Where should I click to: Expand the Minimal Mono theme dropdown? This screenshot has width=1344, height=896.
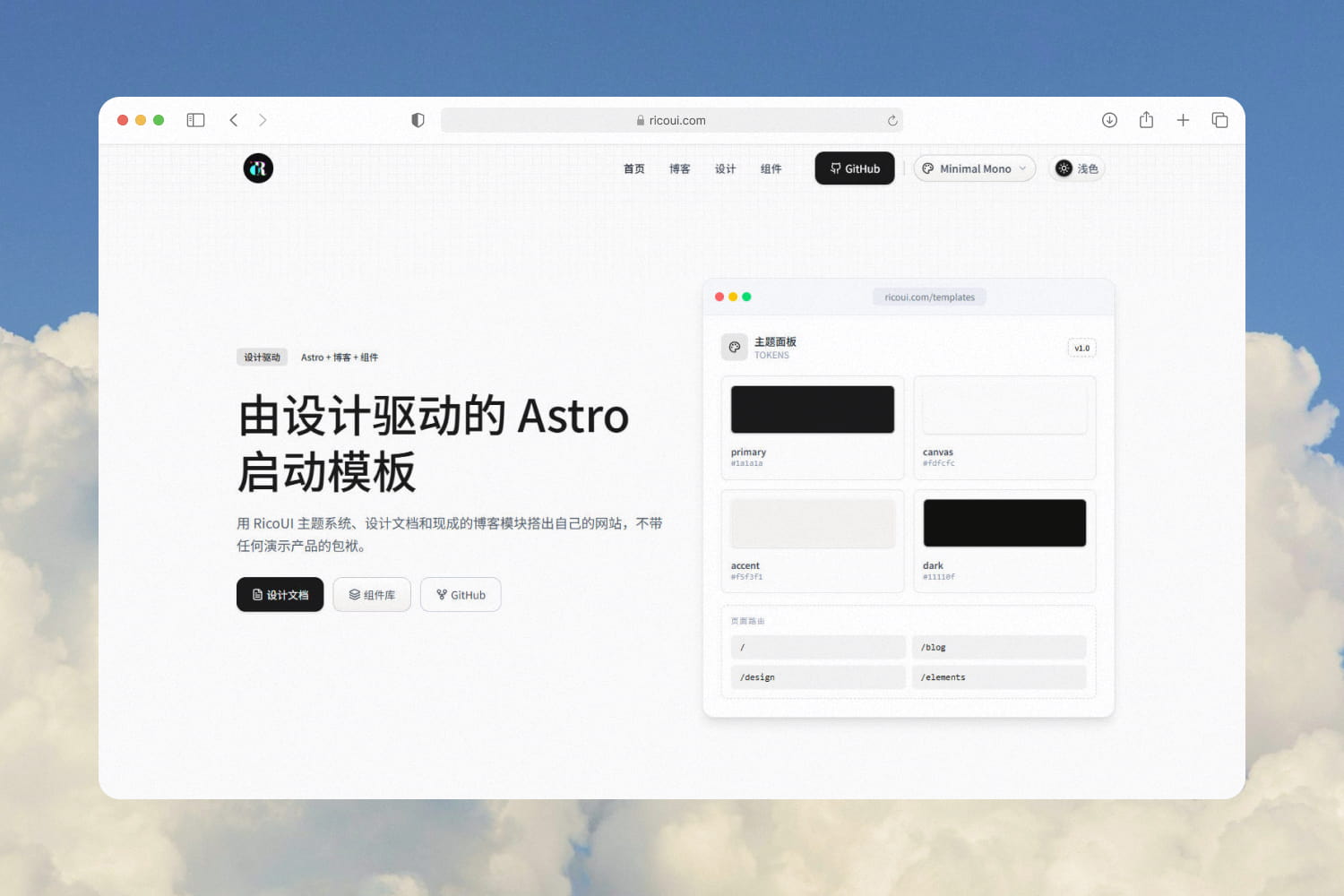[975, 168]
